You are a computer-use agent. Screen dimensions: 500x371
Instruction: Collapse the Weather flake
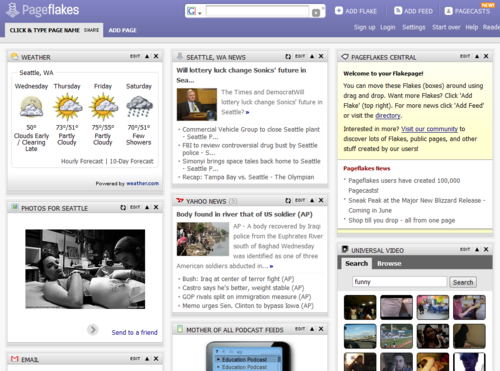point(147,56)
